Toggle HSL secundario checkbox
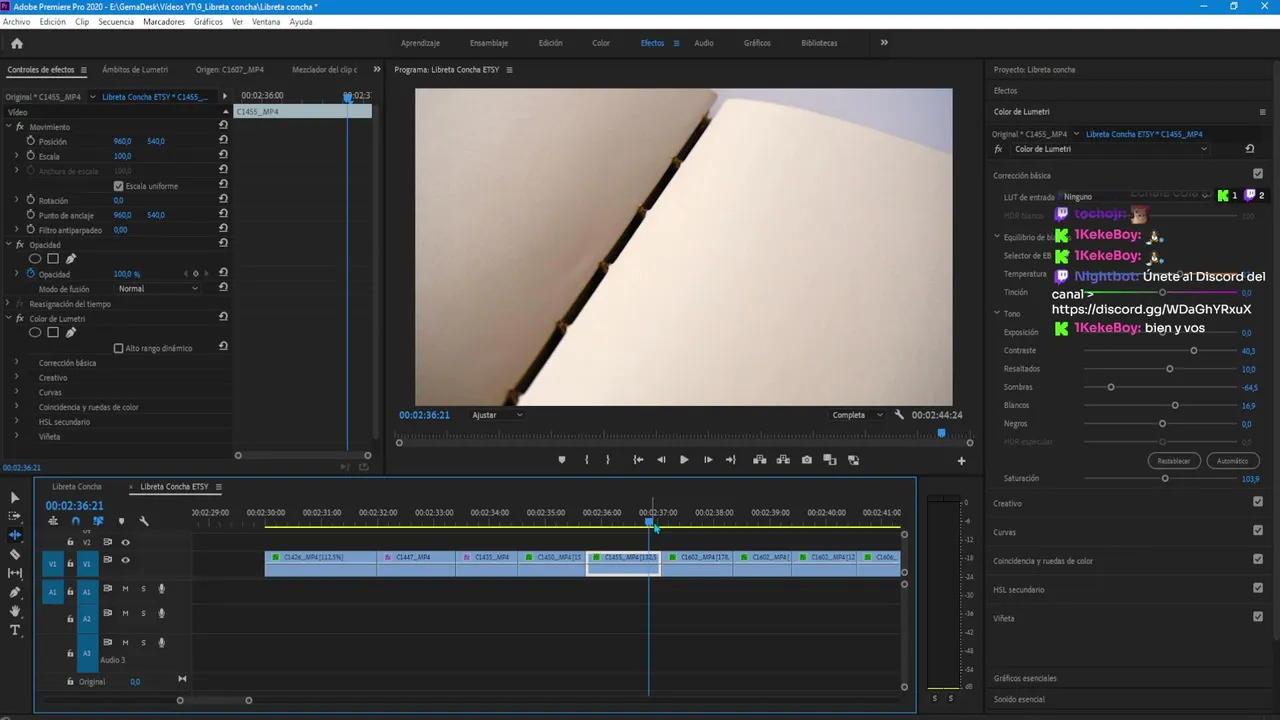 pyautogui.click(x=1258, y=588)
